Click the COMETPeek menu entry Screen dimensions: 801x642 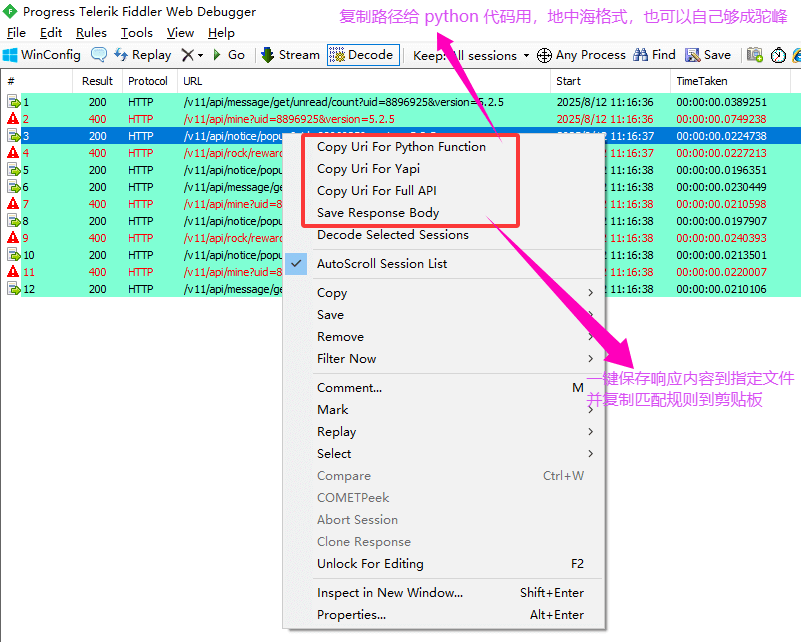pos(353,498)
